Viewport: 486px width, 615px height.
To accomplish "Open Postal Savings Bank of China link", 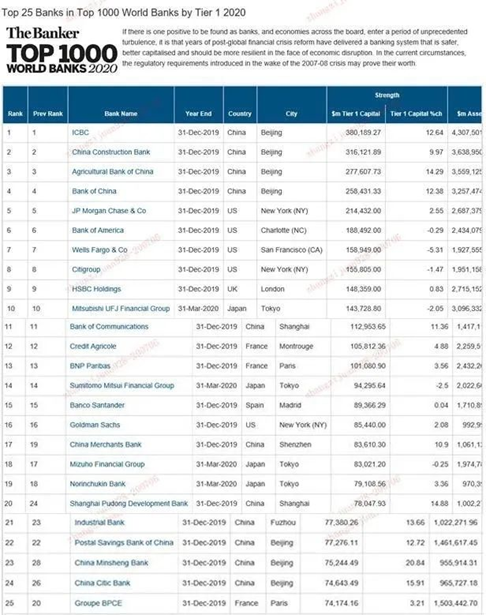I will click(x=124, y=543).
